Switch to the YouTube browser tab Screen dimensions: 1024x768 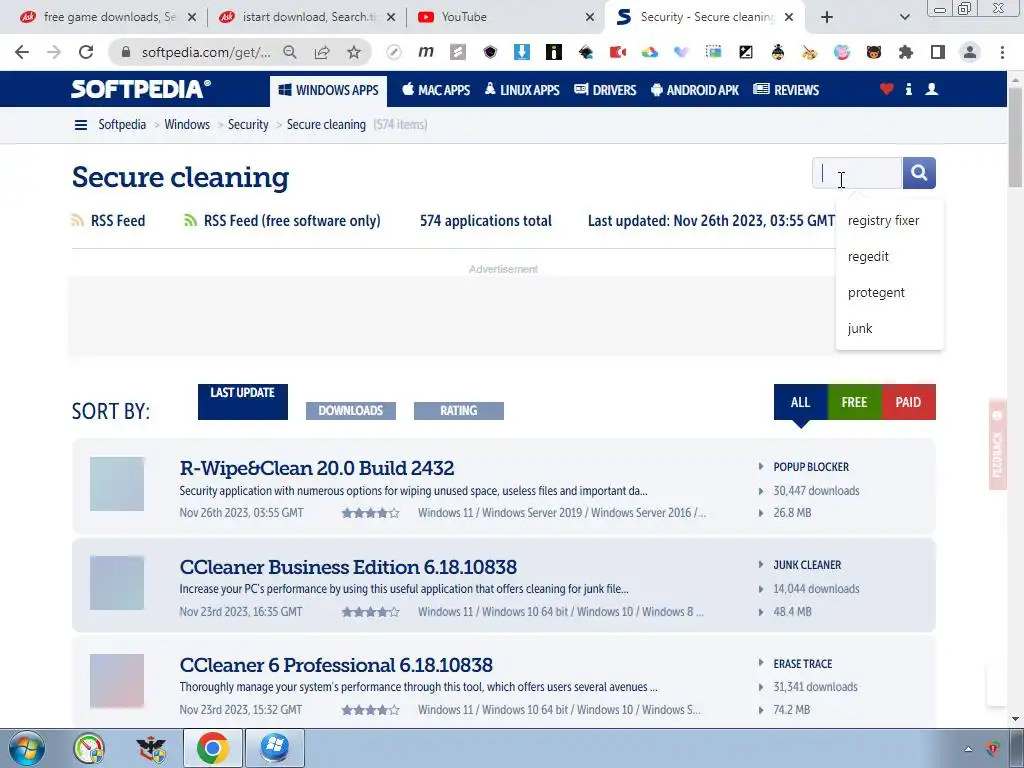505,17
